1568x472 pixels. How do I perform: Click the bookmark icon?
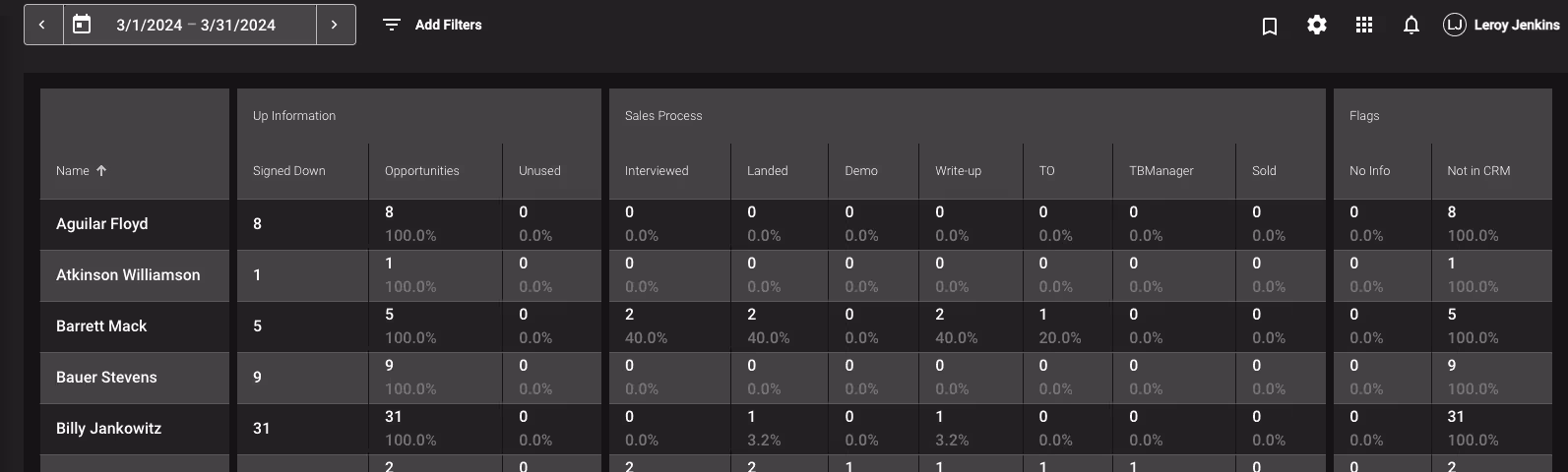point(1270,26)
